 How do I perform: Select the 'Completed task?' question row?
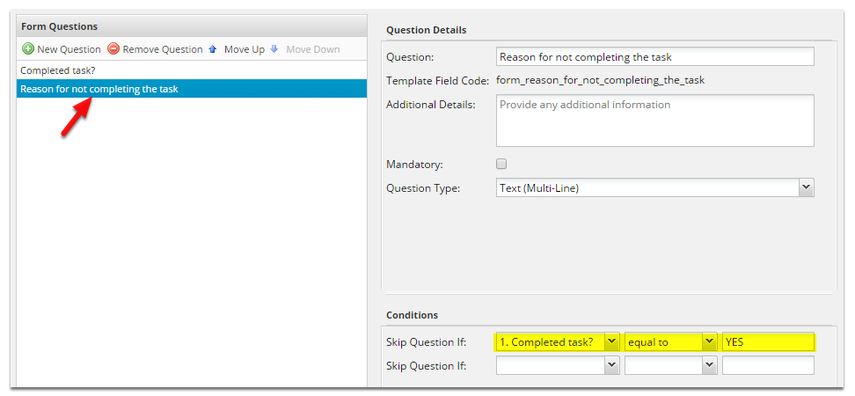192,70
